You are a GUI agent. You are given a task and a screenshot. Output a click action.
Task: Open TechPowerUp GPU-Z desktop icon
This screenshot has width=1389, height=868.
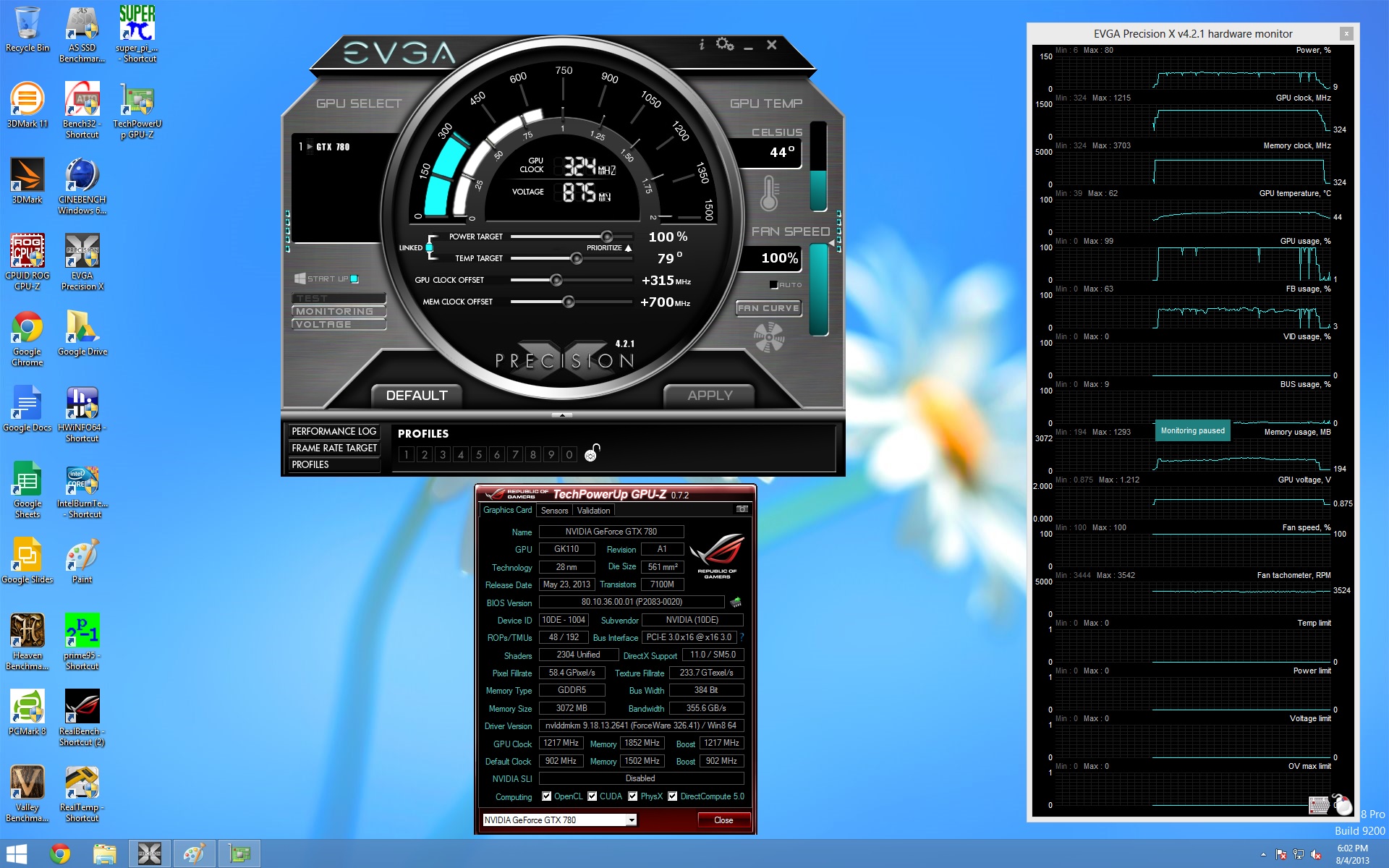click(137, 110)
